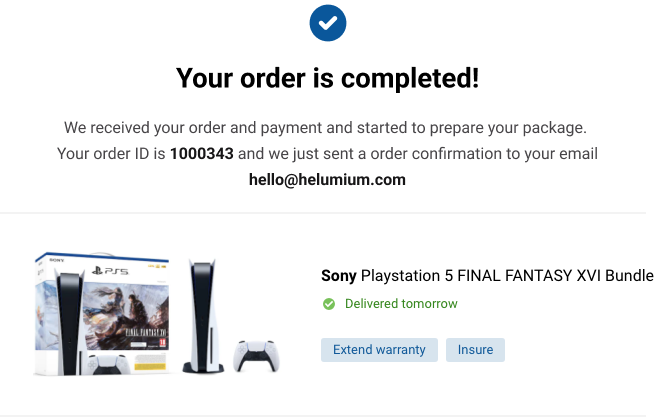Click the hello@helumium.com email address
The image size is (655, 417).
[x=327, y=180]
